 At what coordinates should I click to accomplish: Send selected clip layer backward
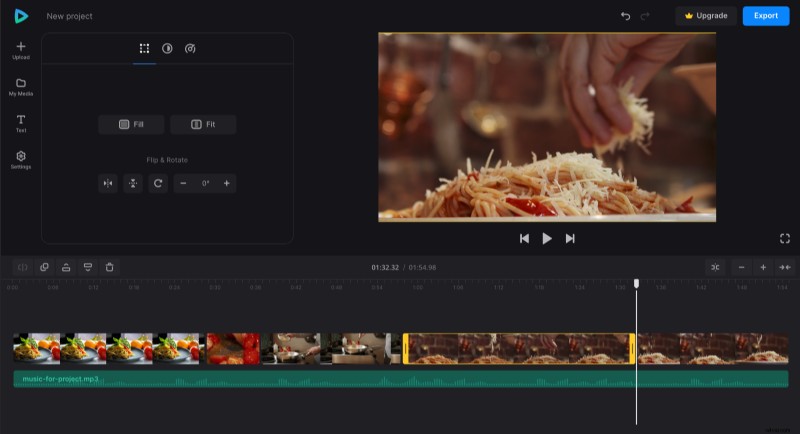pyautogui.click(x=88, y=267)
